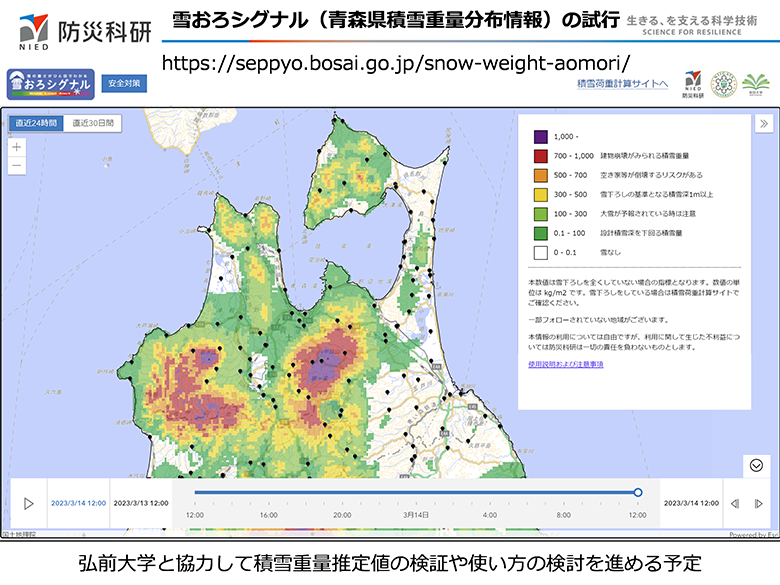This screenshot has height=585, width=780.
Task: Zoom in on the map with plus button
Action: click(16, 147)
